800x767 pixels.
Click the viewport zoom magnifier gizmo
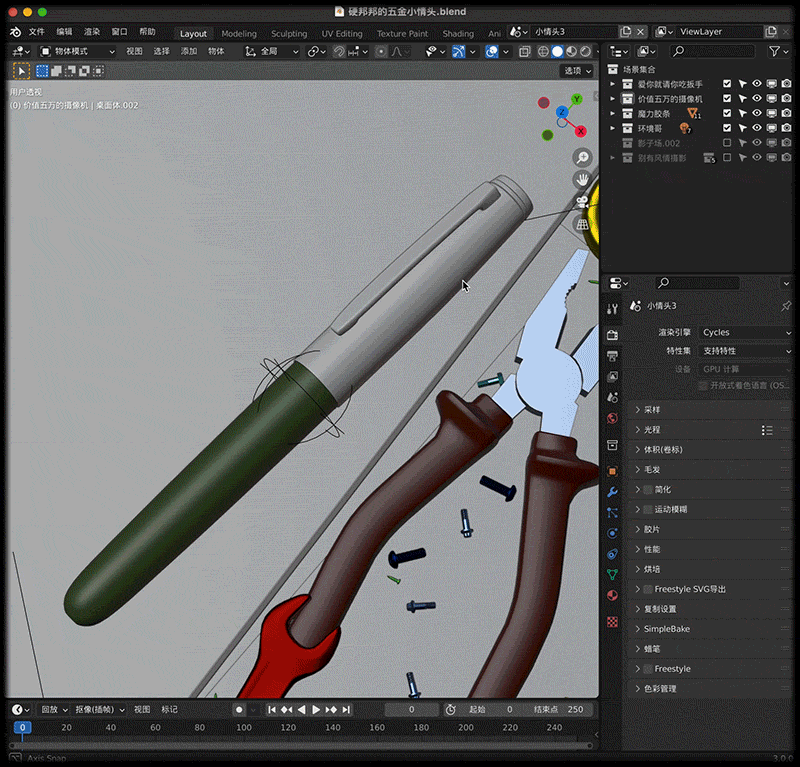(582, 157)
